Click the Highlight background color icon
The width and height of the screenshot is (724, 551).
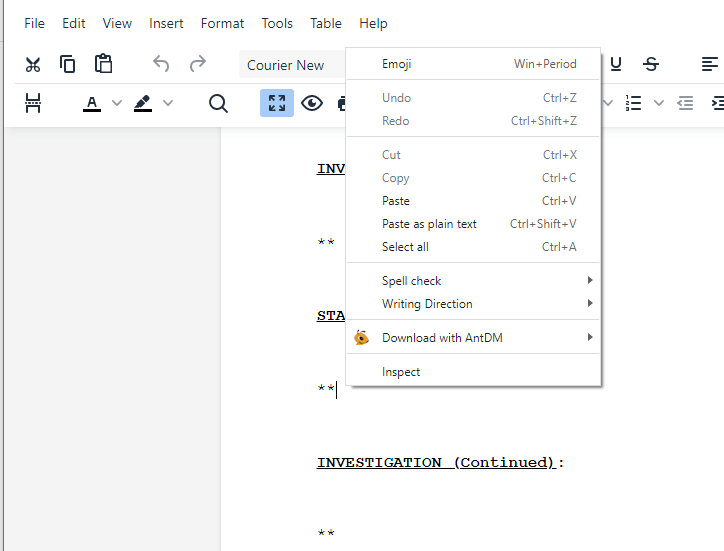[143, 103]
